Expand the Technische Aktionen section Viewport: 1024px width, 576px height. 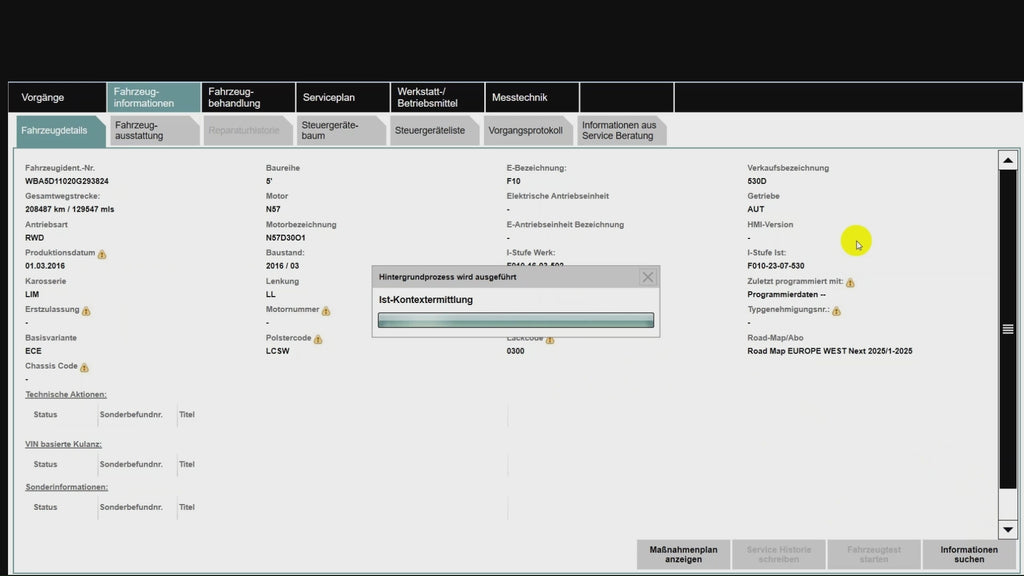[66, 394]
